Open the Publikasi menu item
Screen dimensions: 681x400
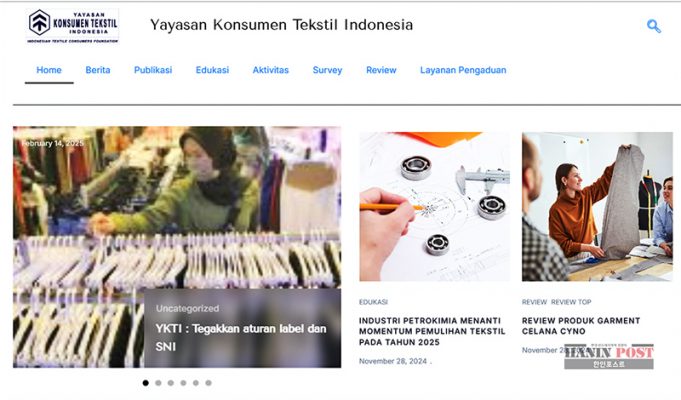pos(153,70)
